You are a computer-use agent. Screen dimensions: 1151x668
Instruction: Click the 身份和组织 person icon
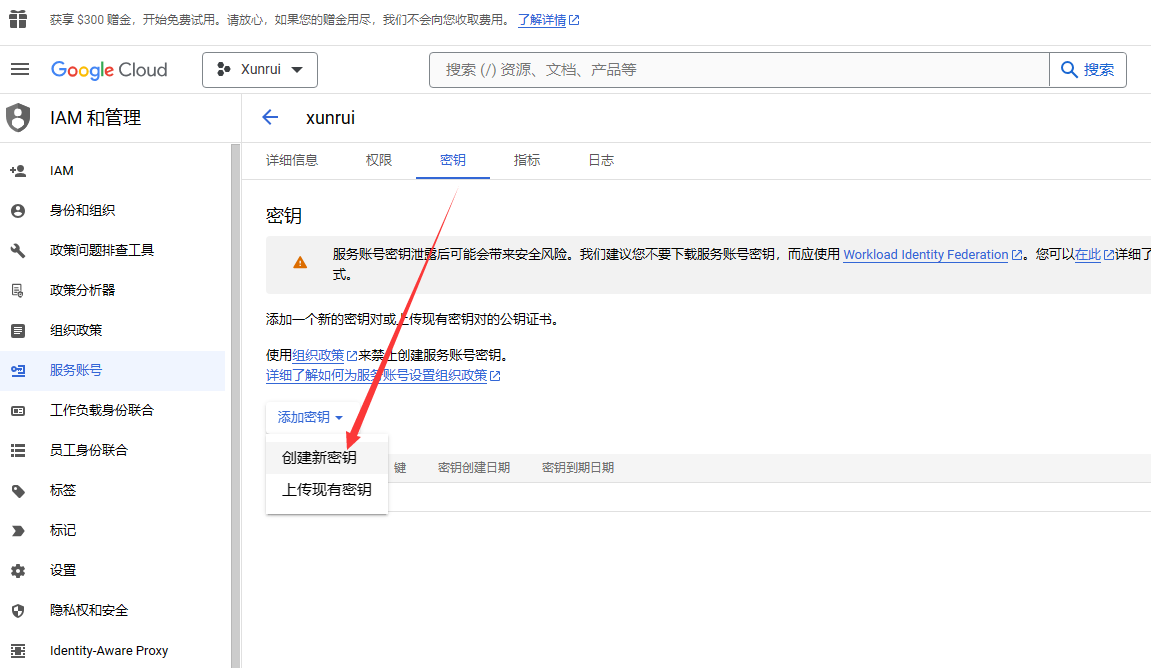click(x=18, y=211)
